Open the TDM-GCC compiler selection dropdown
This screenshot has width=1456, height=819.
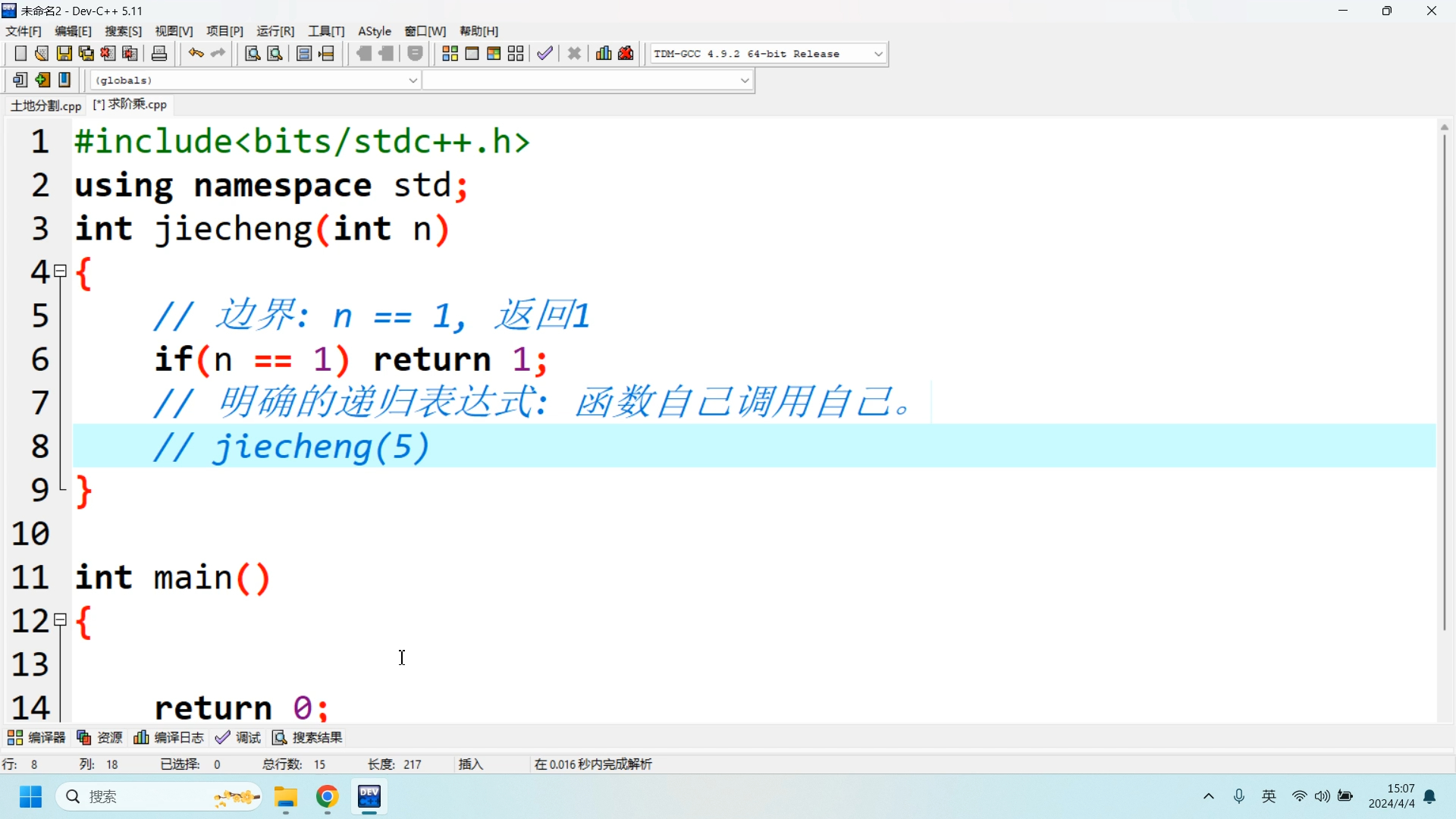pos(878,54)
